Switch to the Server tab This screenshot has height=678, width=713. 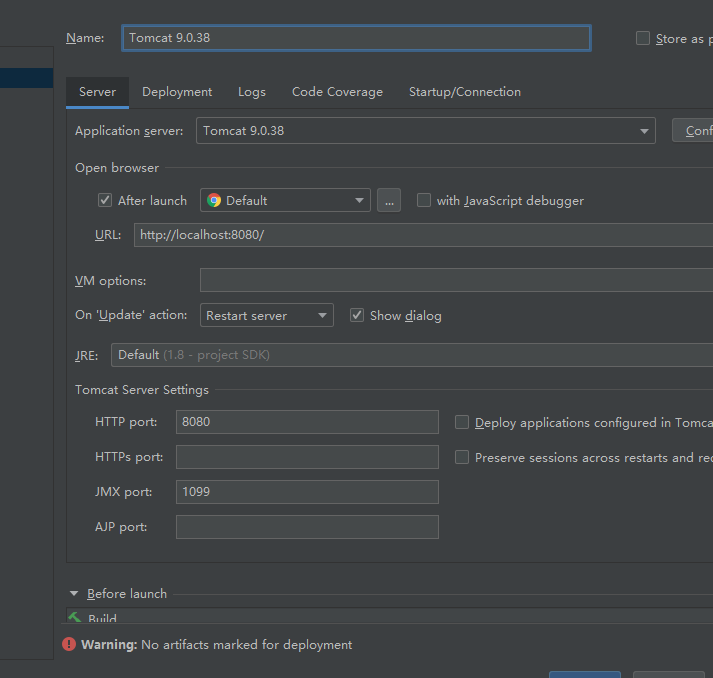point(97,92)
